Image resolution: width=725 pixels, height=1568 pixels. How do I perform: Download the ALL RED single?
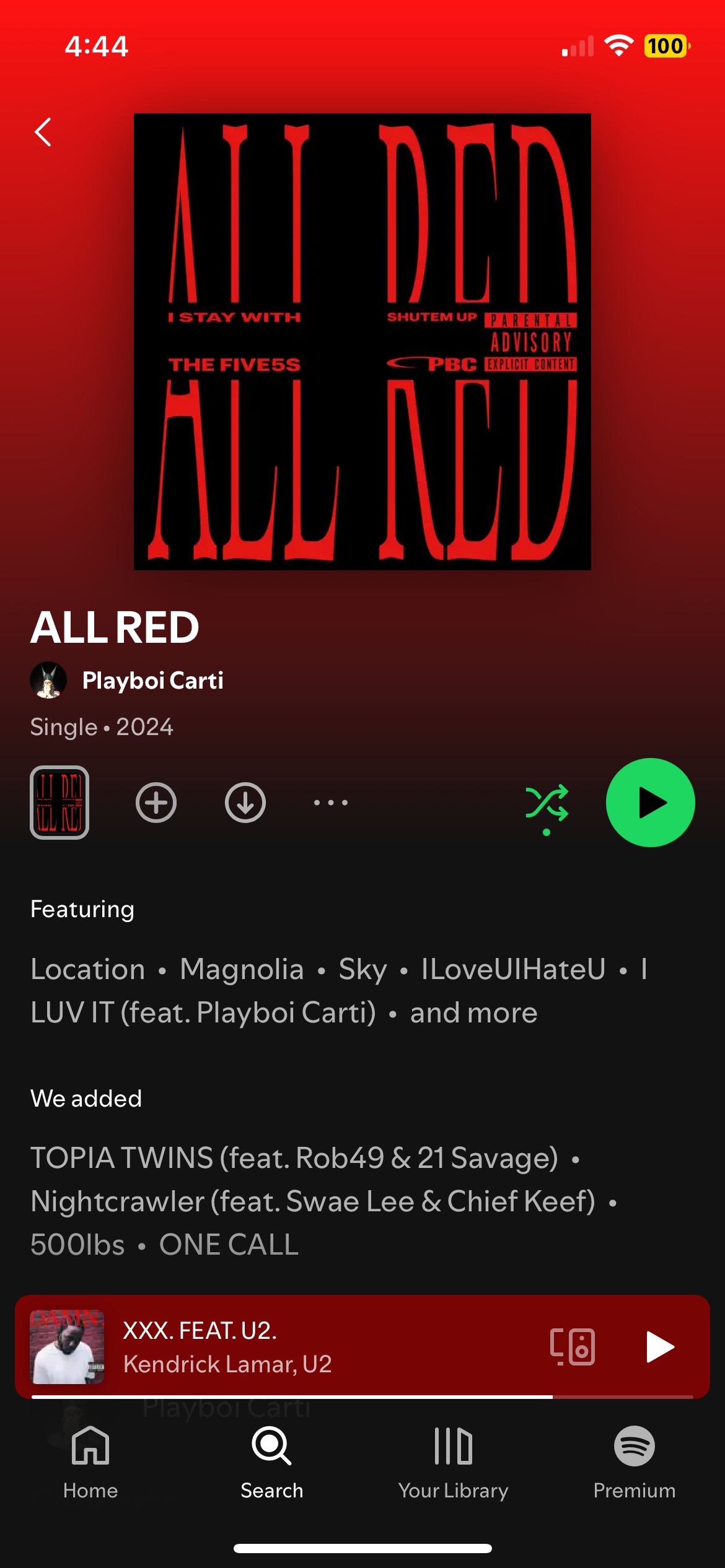point(245,803)
